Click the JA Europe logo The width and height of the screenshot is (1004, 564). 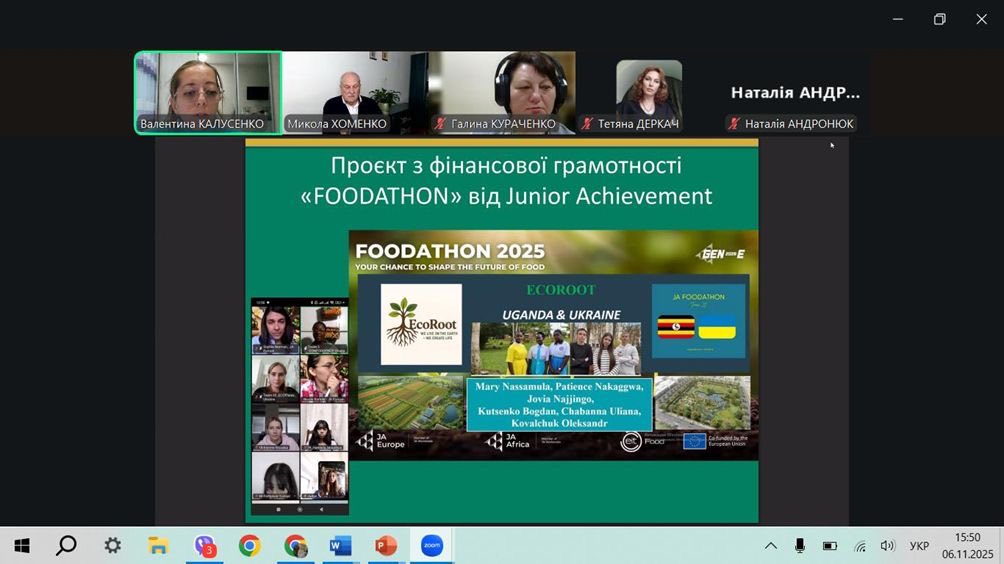[381, 441]
